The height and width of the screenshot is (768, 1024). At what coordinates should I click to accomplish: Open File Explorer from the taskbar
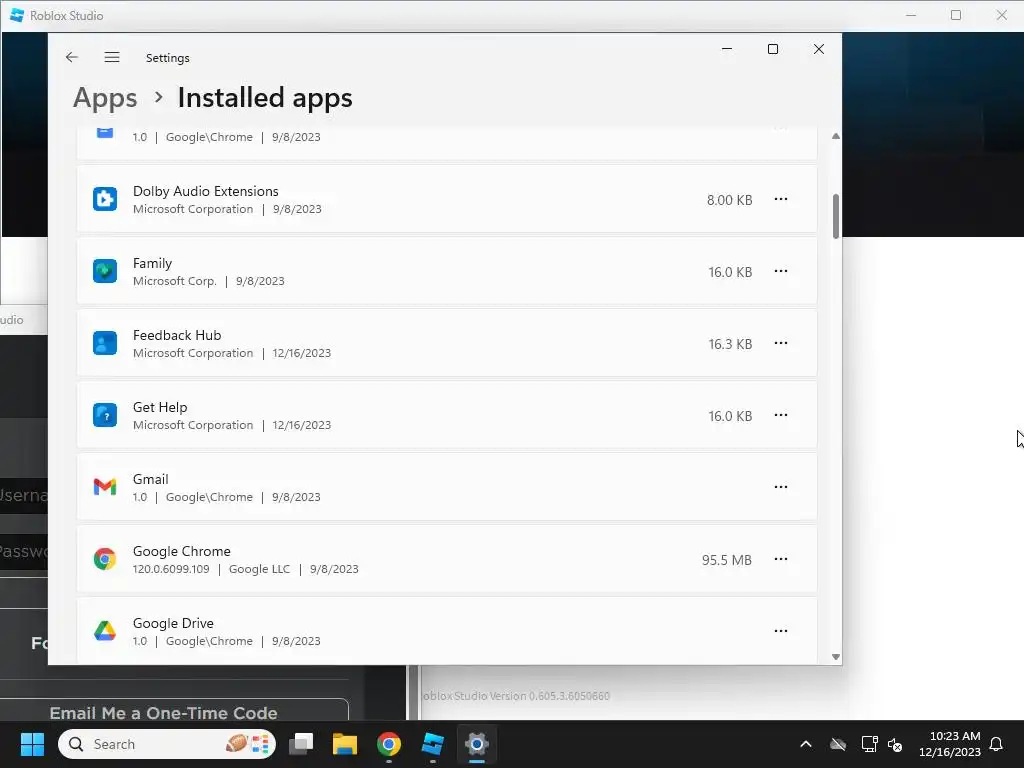[x=345, y=744]
